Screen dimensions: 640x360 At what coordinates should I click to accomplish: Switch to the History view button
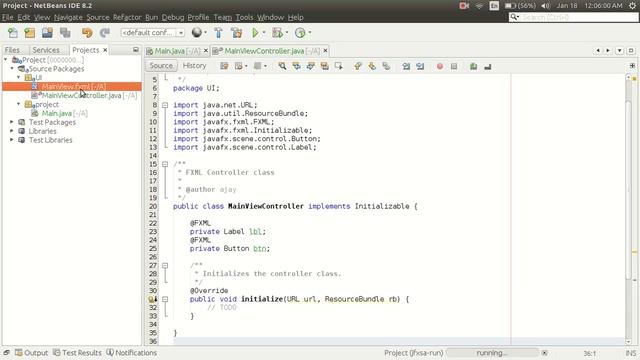[x=194, y=65]
